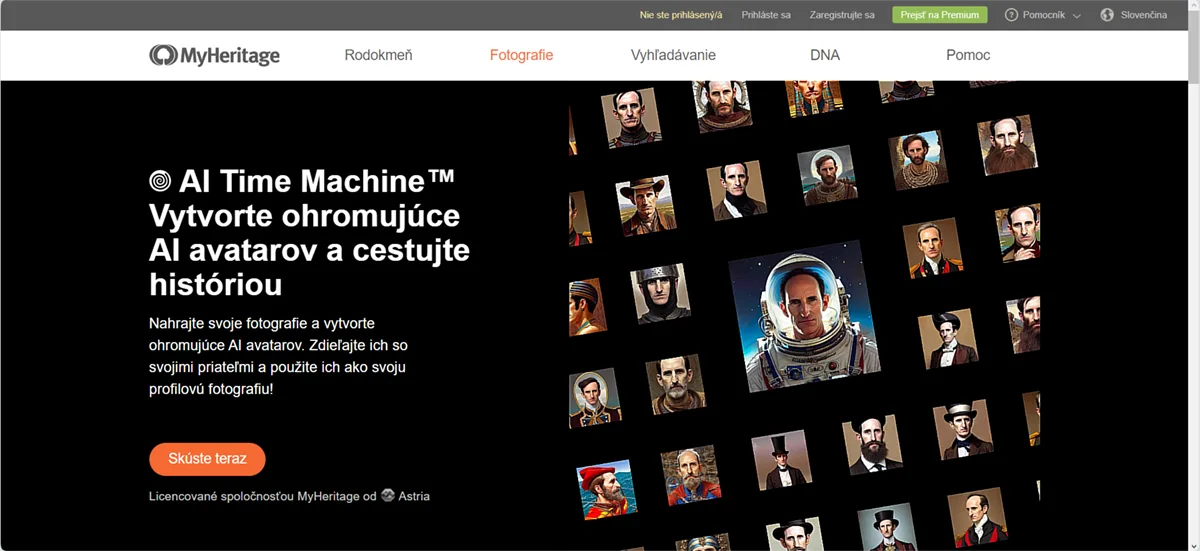Select the red cap sailor avatar thumbnail
This screenshot has width=1200, height=551.
coord(607,489)
